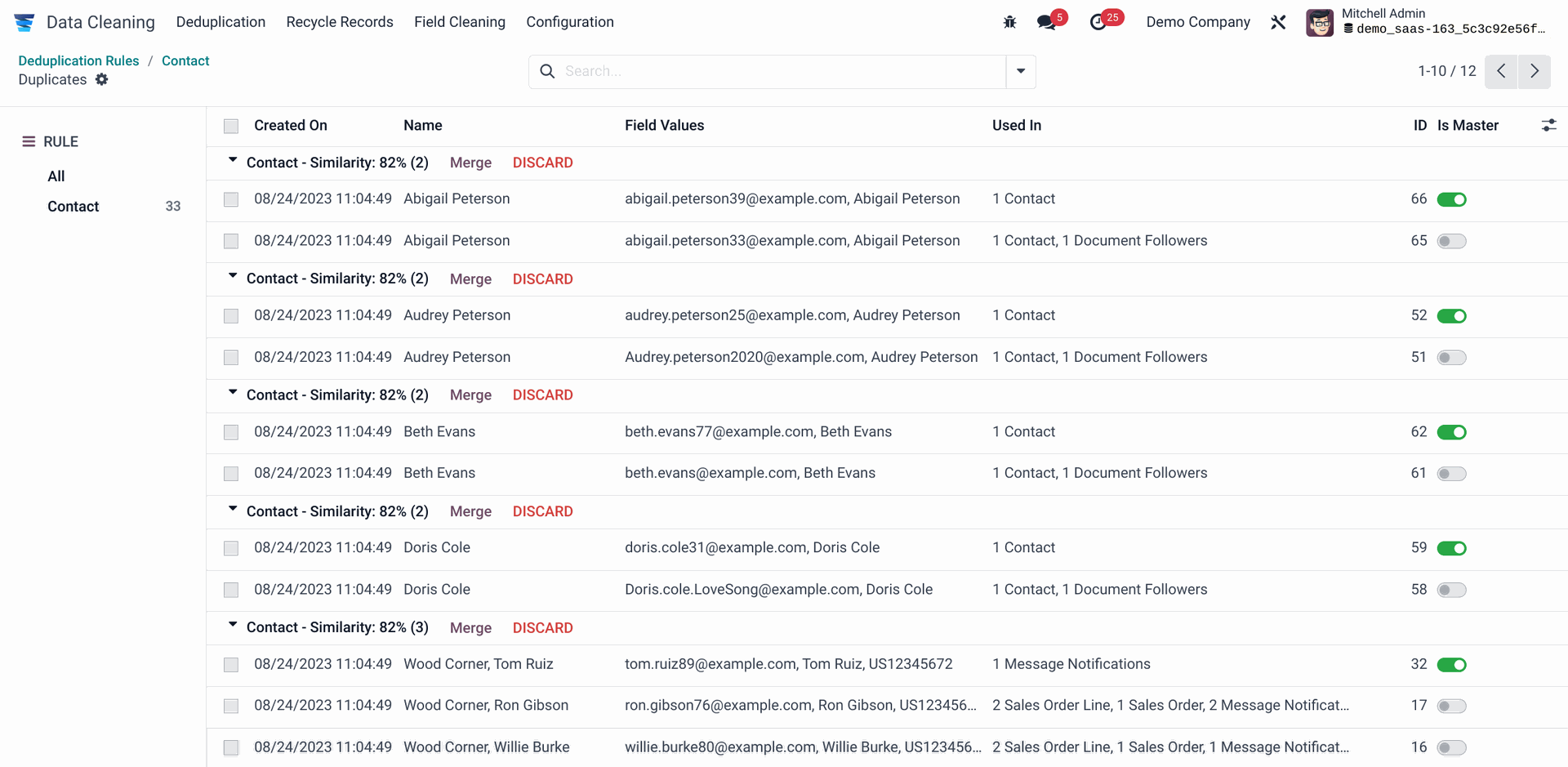
Task: Open the chat messages icon
Action: (x=1046, y=22)
